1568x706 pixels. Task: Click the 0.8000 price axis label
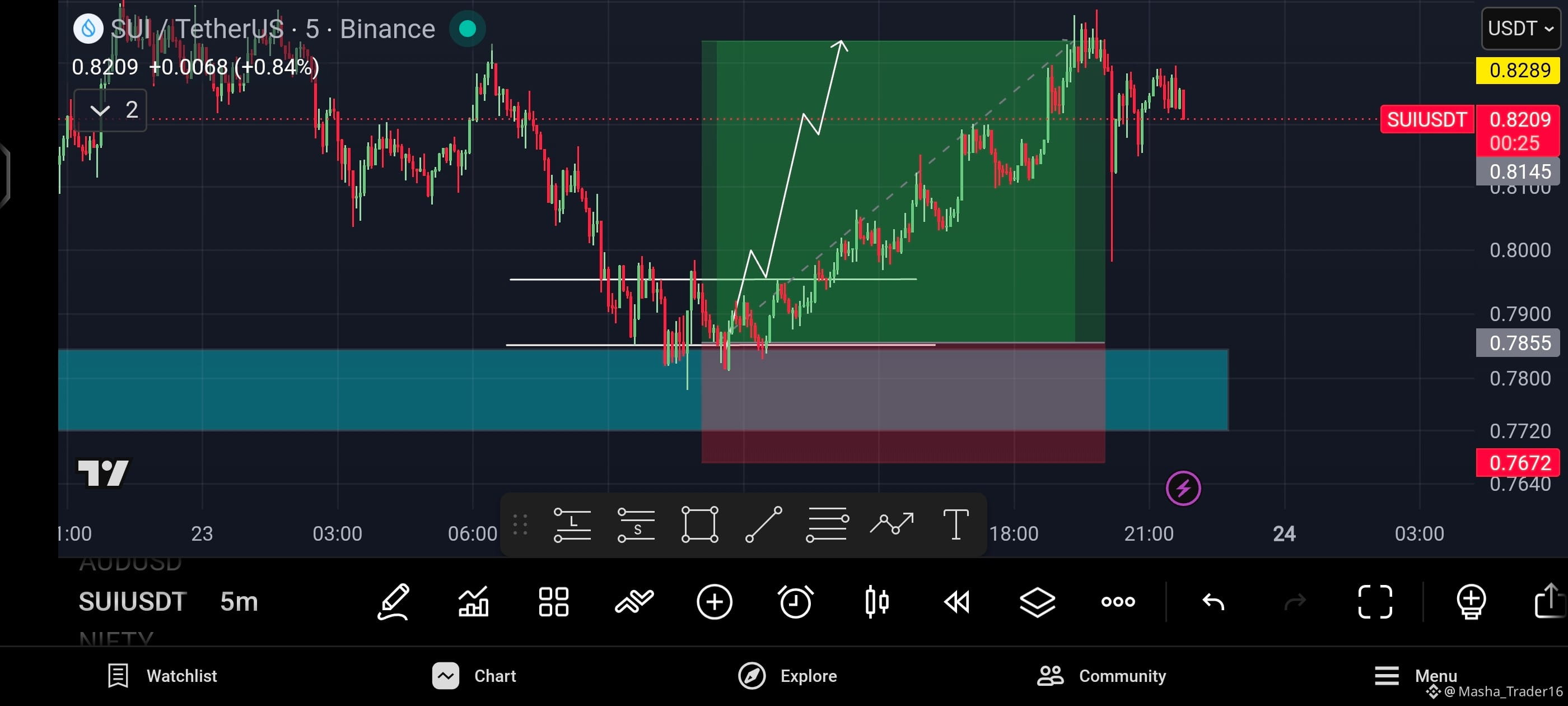[1520, 250]
